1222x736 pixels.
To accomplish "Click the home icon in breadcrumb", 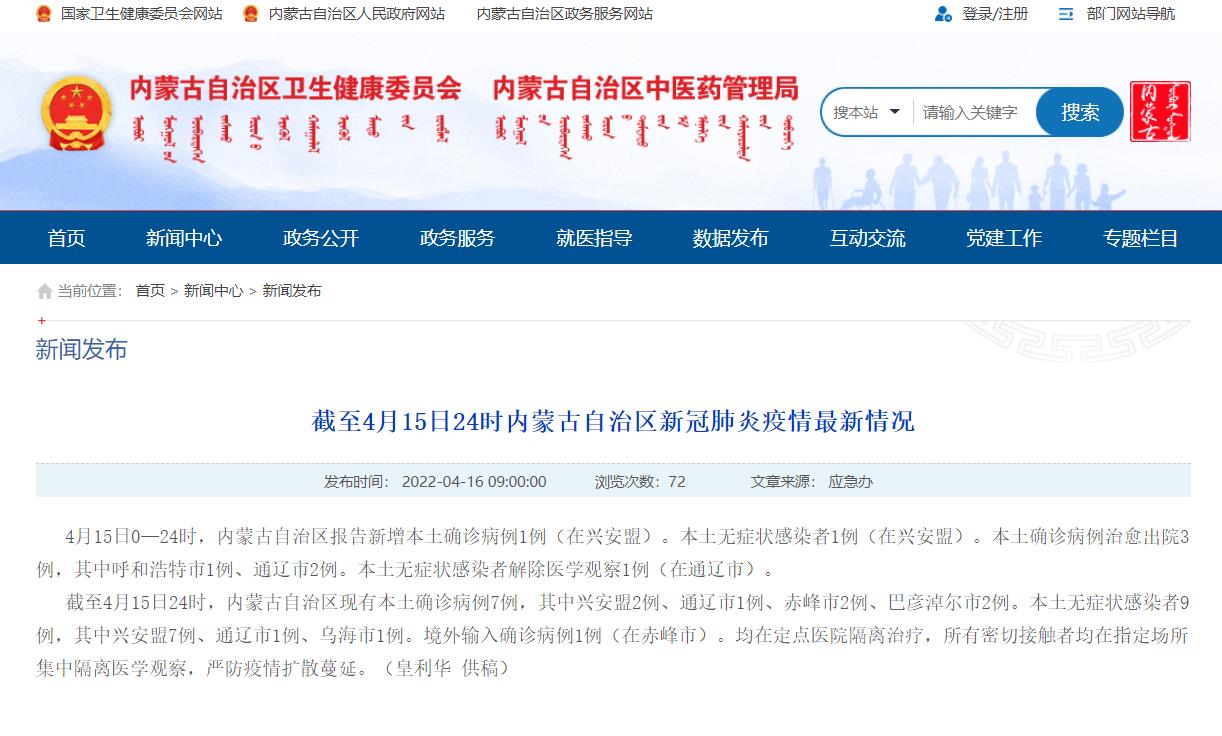I will point(44,291).
